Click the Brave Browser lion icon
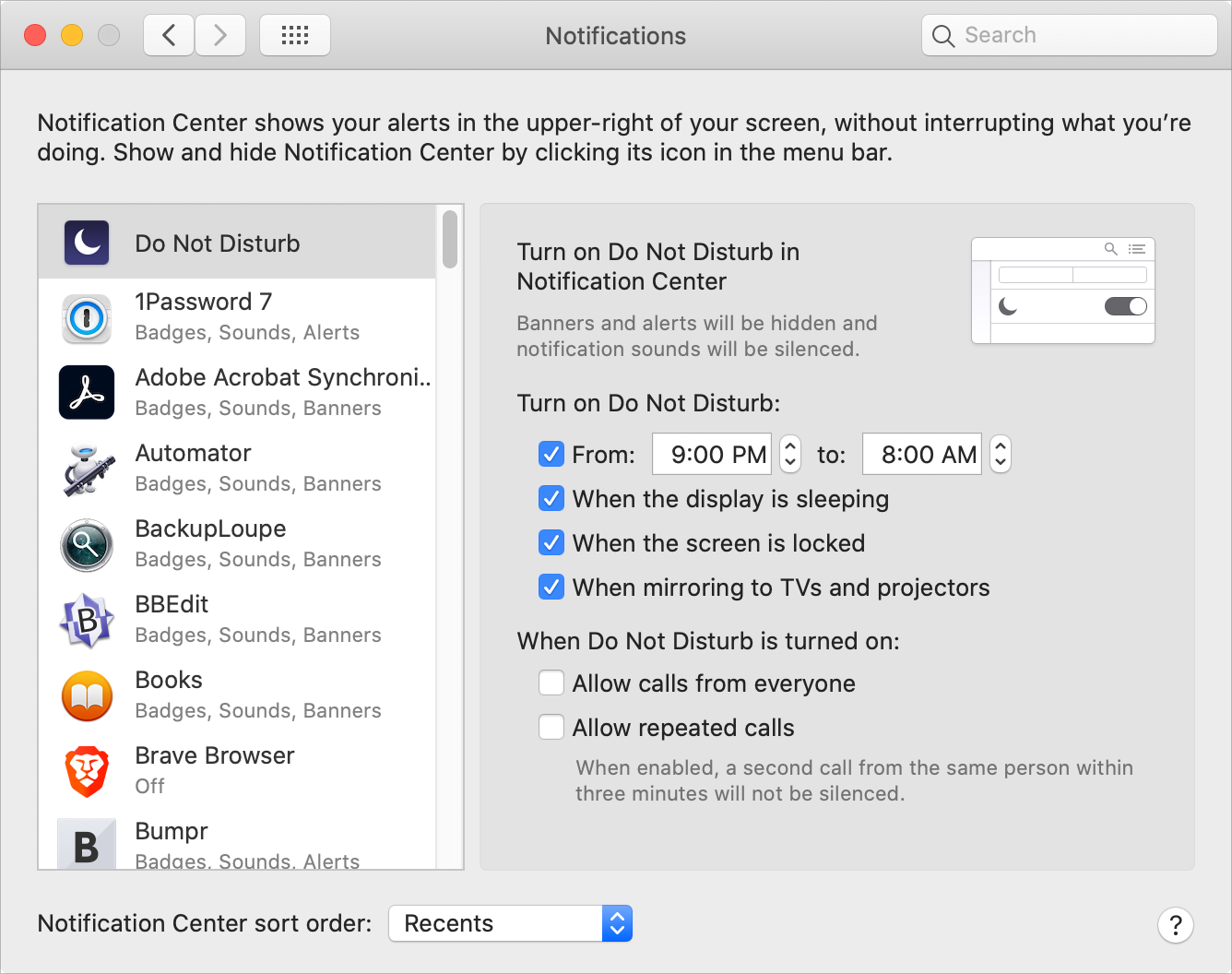 [87, 772]
